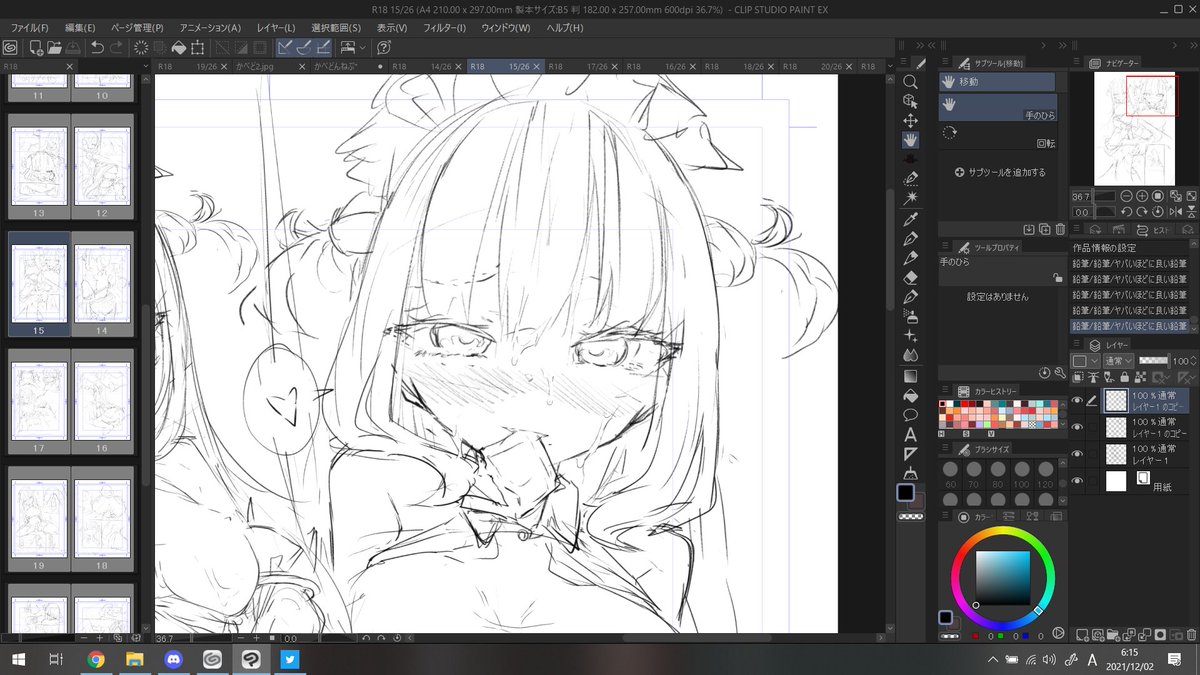The height and width of the screenshot is (675, 1200).
Task: Select the Move layer tool
Action: click(910, 120)
